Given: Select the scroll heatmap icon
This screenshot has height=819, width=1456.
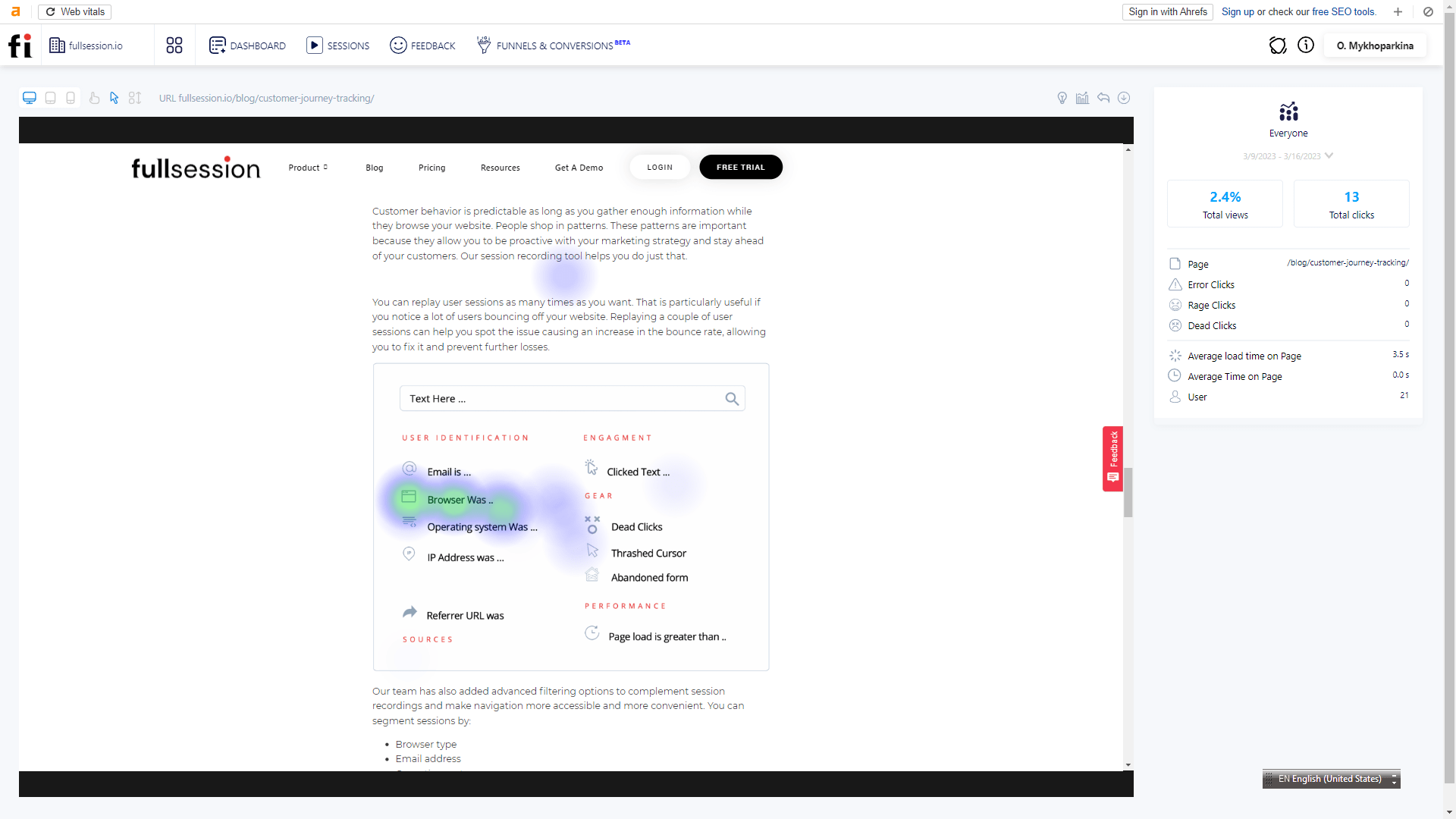Looking at the screenshot, I should [x=134, y=98].
